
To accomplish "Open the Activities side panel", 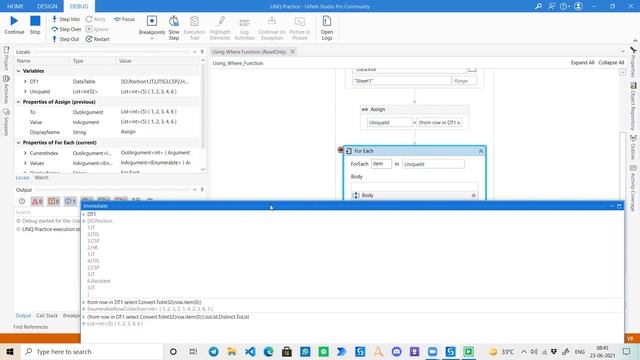I will 6,89.
